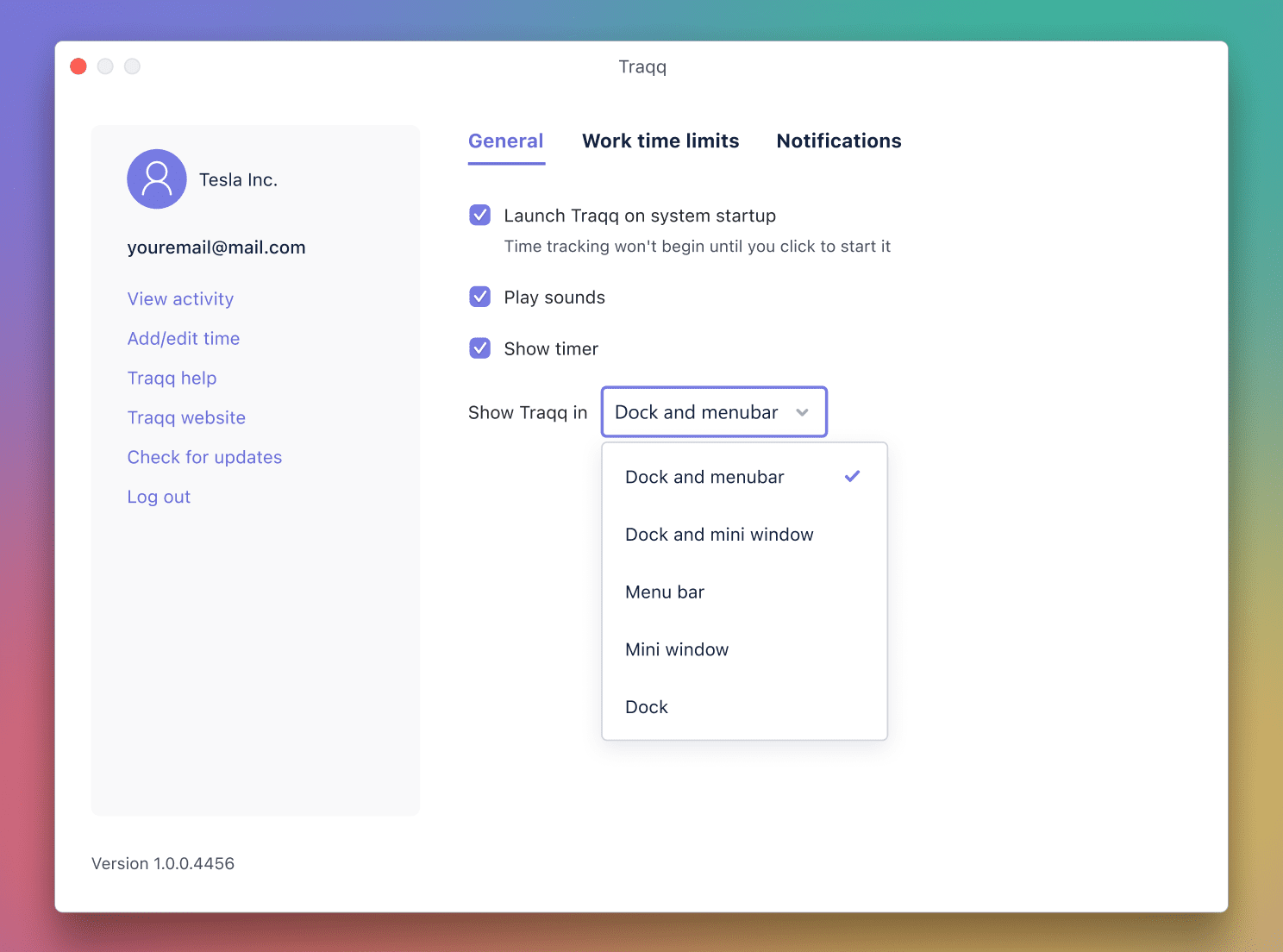The width and height of the screenshot is (1283, 952).
Task: Open the View activity link
Action: pos(180,299)
